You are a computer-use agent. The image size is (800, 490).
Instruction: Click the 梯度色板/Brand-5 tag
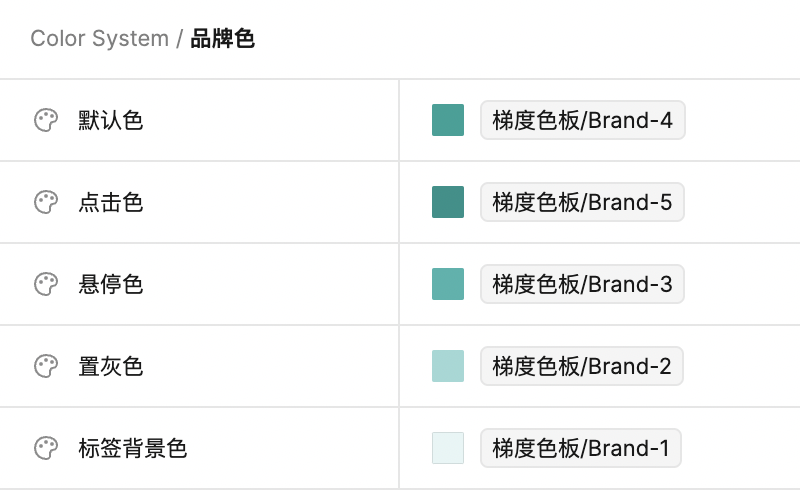[x=582, y=203]
